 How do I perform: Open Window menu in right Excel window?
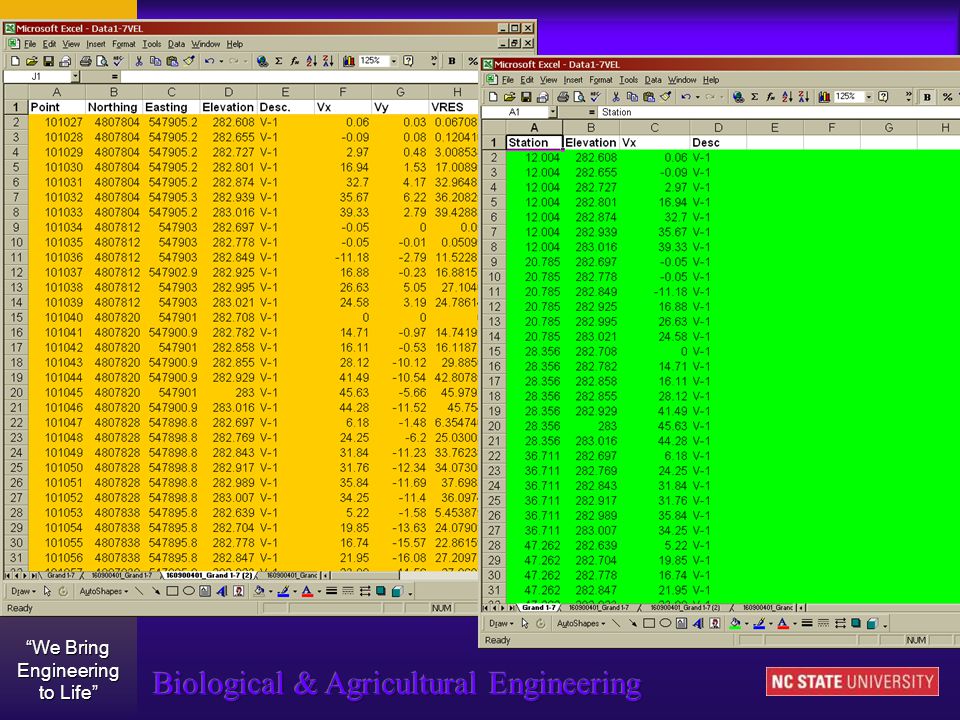click(x=682, y=80)
